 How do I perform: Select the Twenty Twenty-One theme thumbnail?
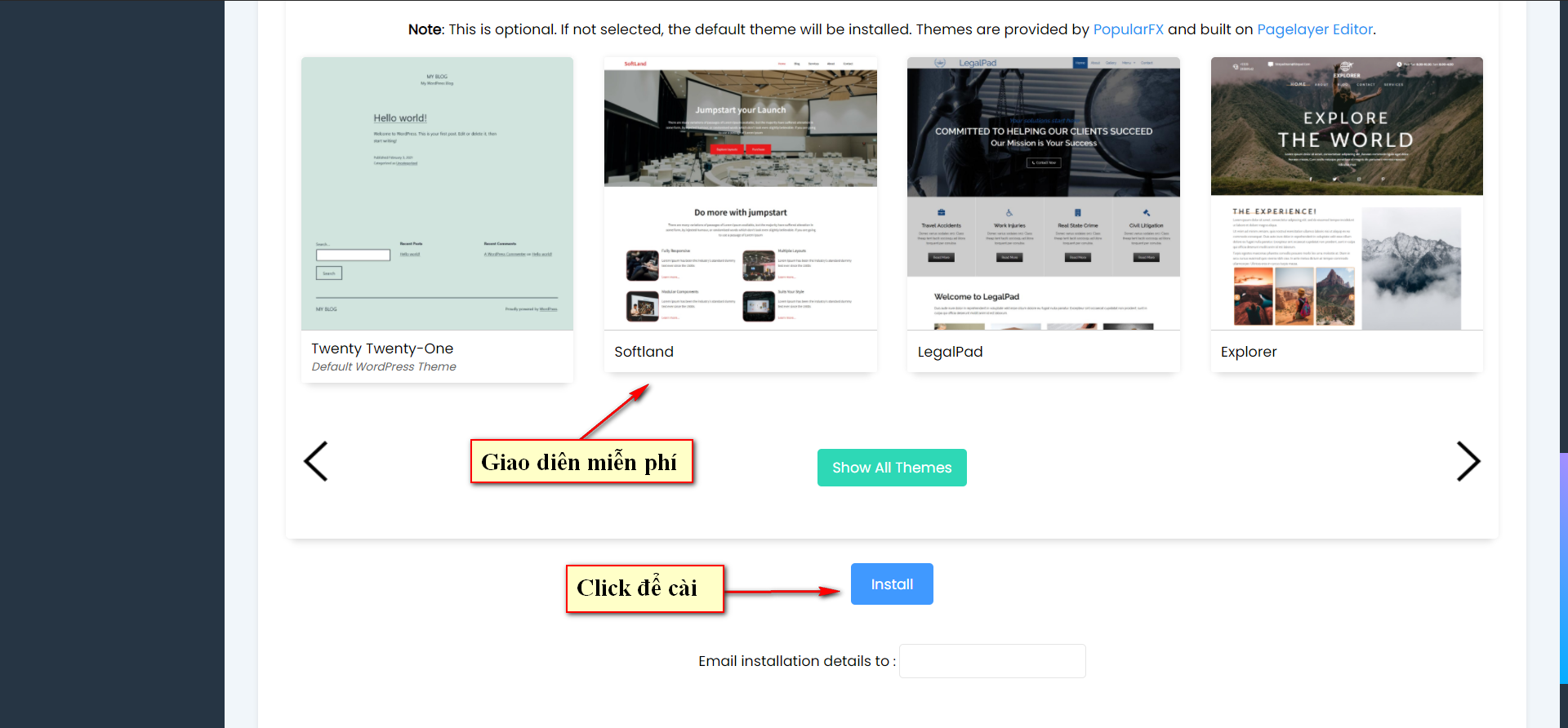tap(437, 193)
